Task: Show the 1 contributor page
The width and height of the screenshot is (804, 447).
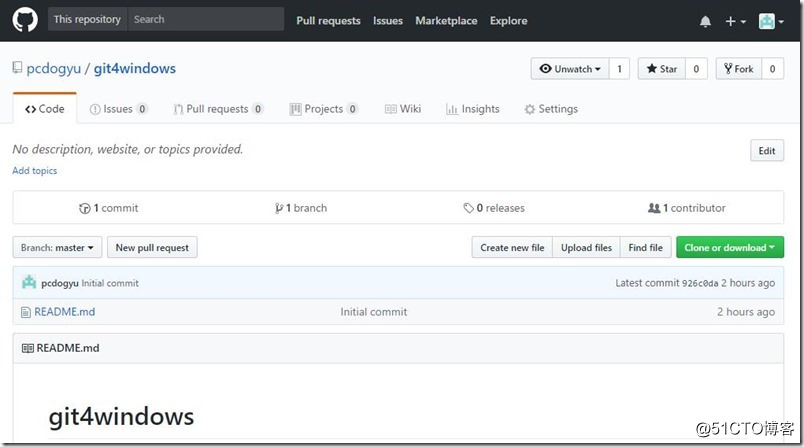Action: (x=687, y=208)
